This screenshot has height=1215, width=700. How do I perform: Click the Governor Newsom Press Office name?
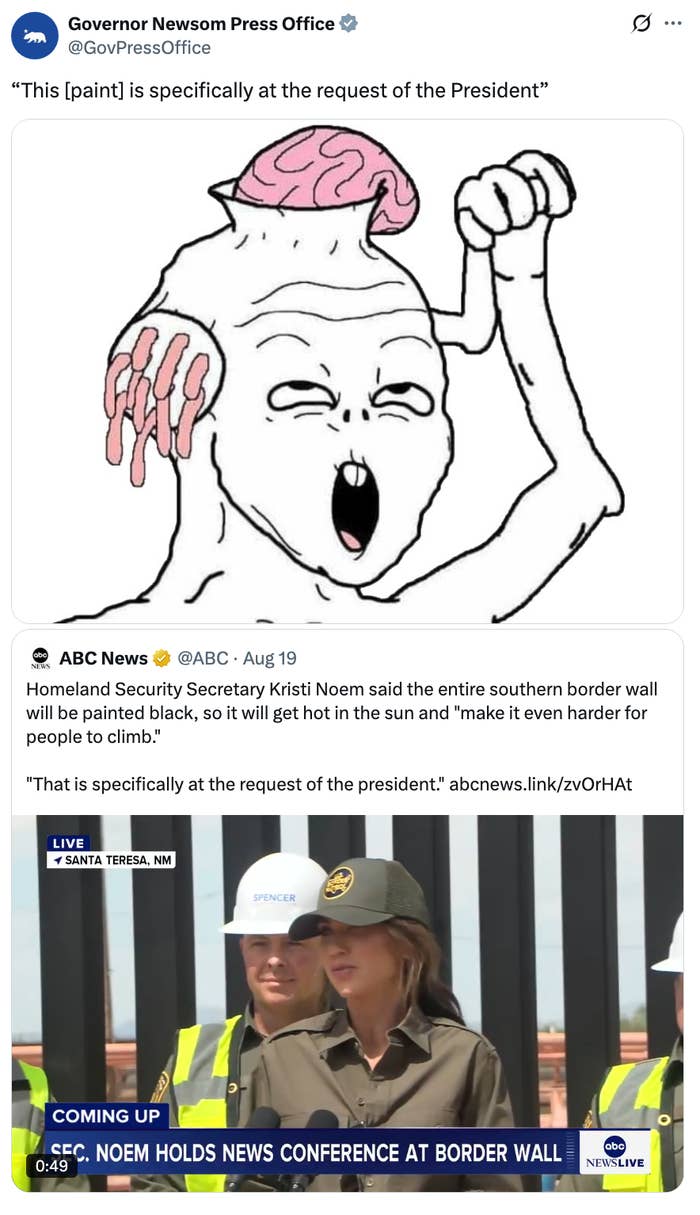click(x=201, y=23)
